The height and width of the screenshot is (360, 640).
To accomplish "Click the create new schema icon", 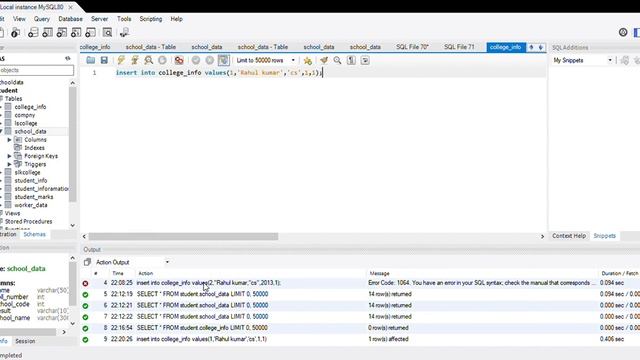I will 33,33.
